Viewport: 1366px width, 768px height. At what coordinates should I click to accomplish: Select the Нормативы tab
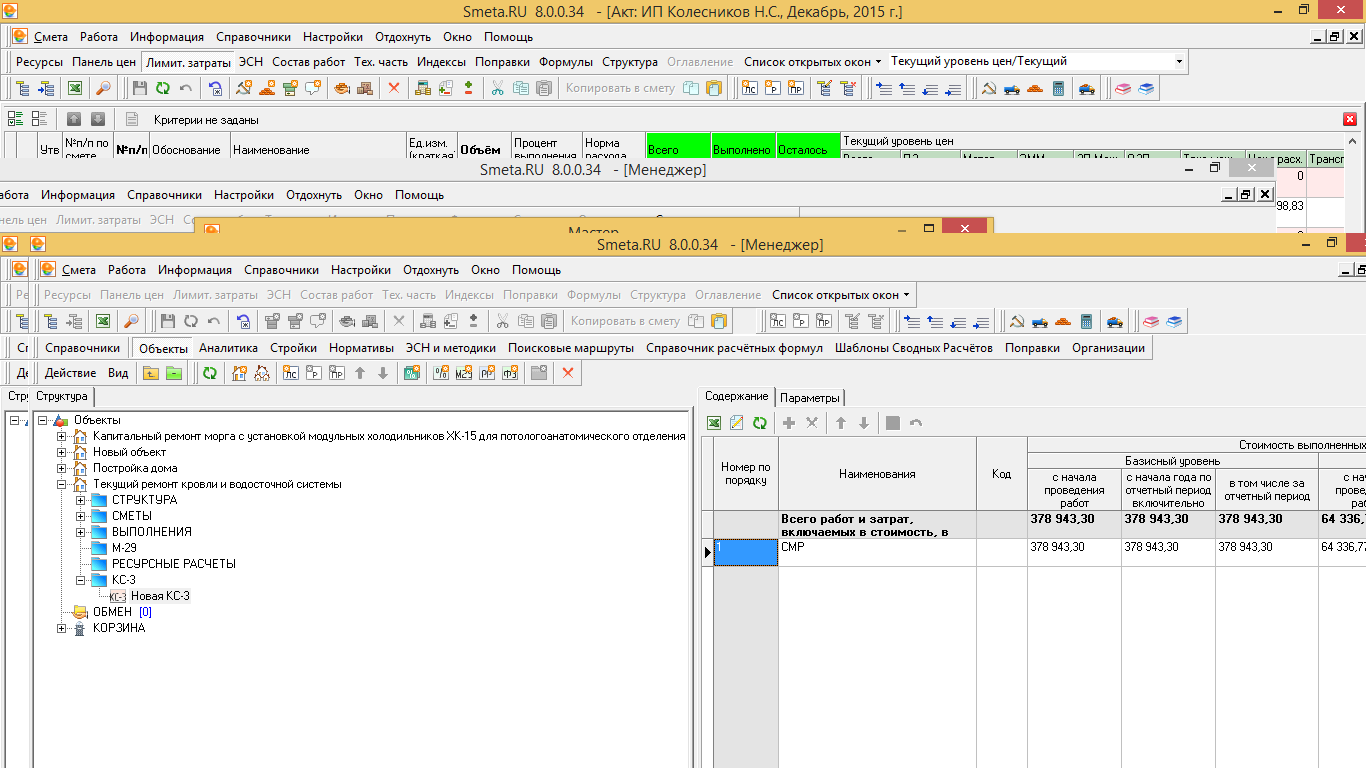pos(361,348)
